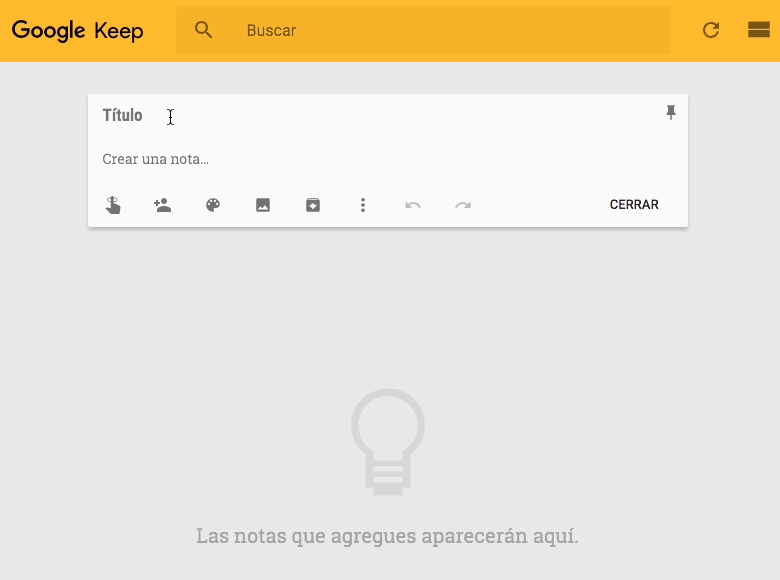
Task: Refresh notes using the reload icon
Action: coord(711,30)
